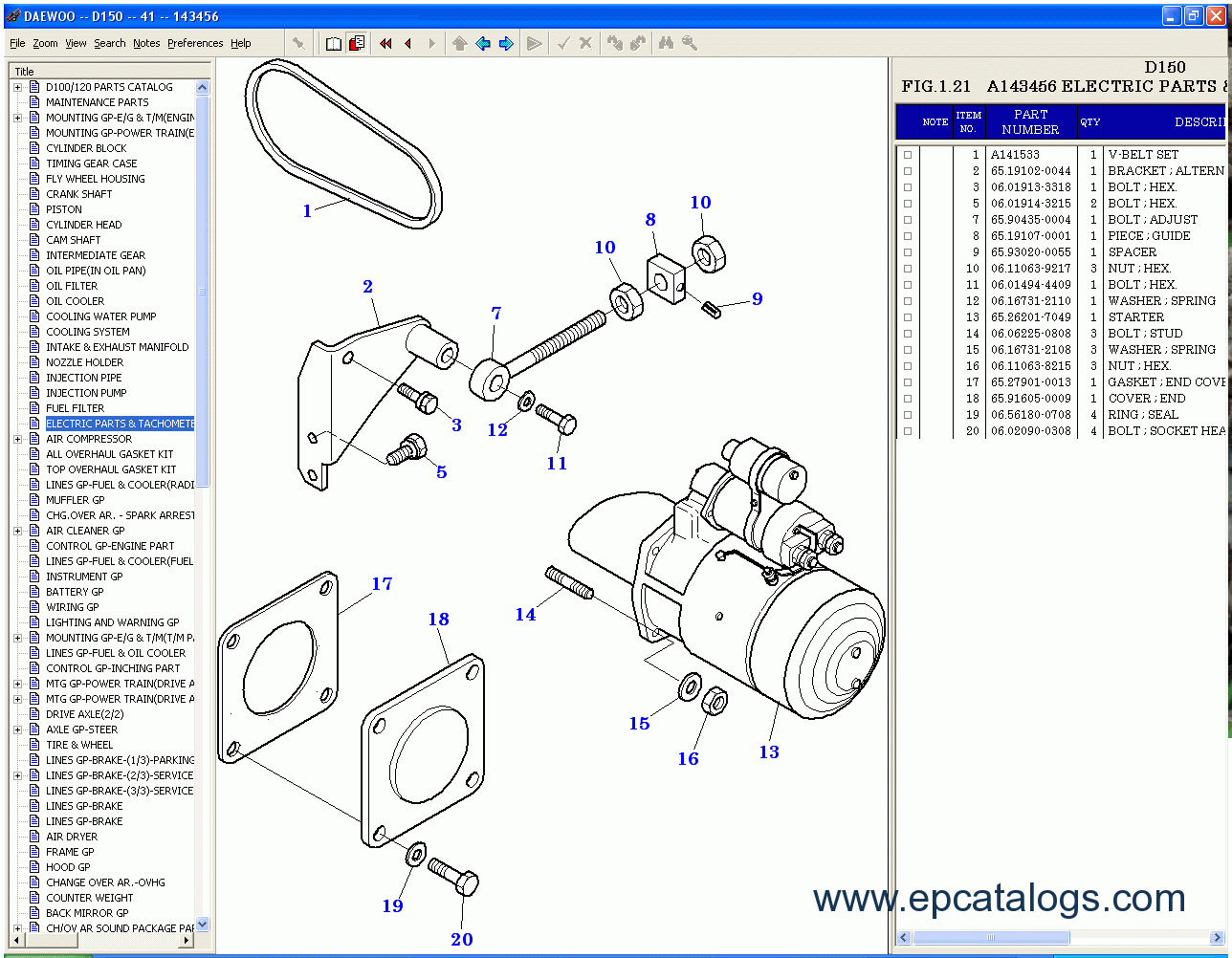Viewport: 1232px width, 958px height.
Task: Check the box for V-BELT SET row
Action: click(908, 155)
